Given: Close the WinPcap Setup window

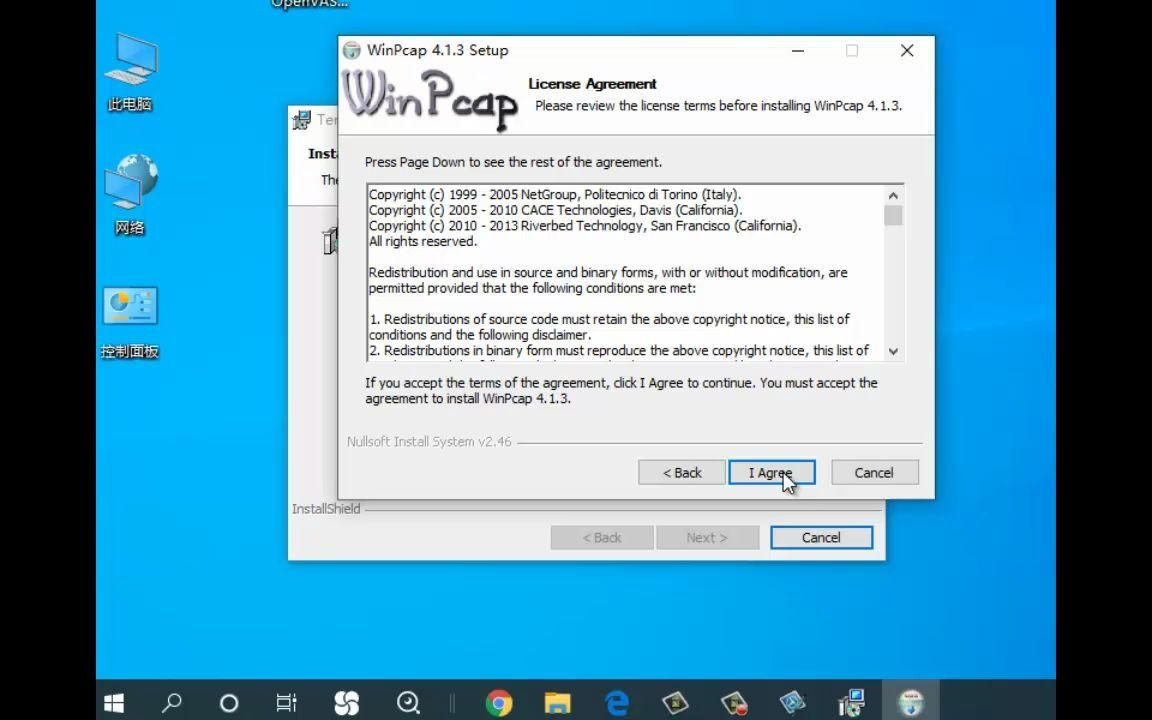Looking at the screenshot, I should (x=907, y=50).
